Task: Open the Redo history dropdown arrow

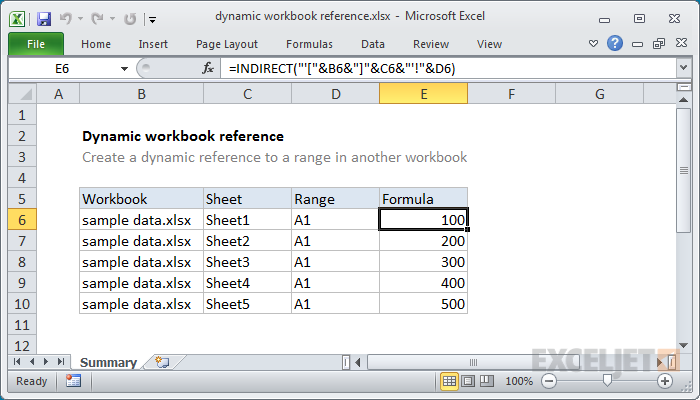Action: click(x=112, y=19)
